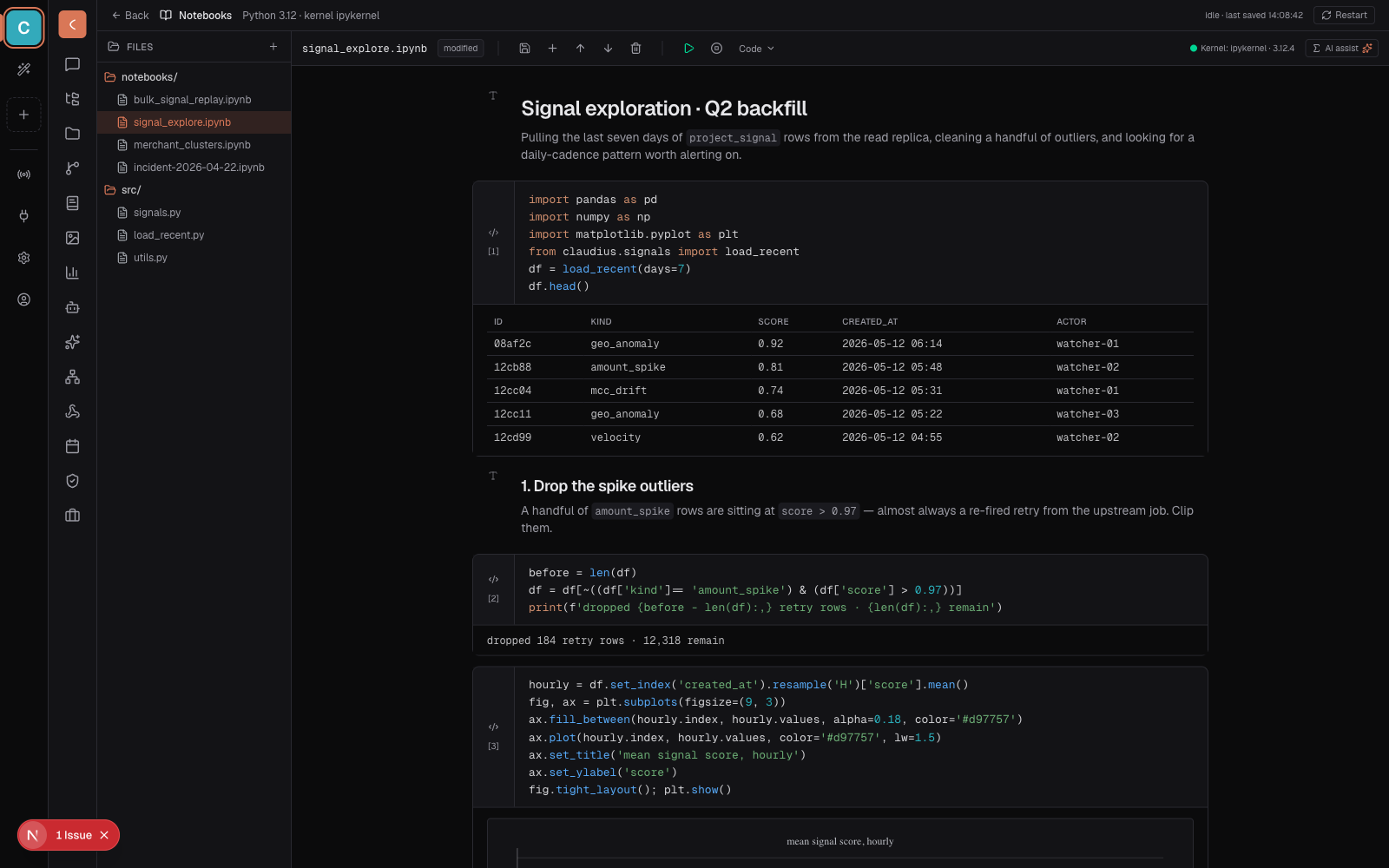Open the robot bot icon
This screenshot has height=868, width=1389.
tap(72, 307)
